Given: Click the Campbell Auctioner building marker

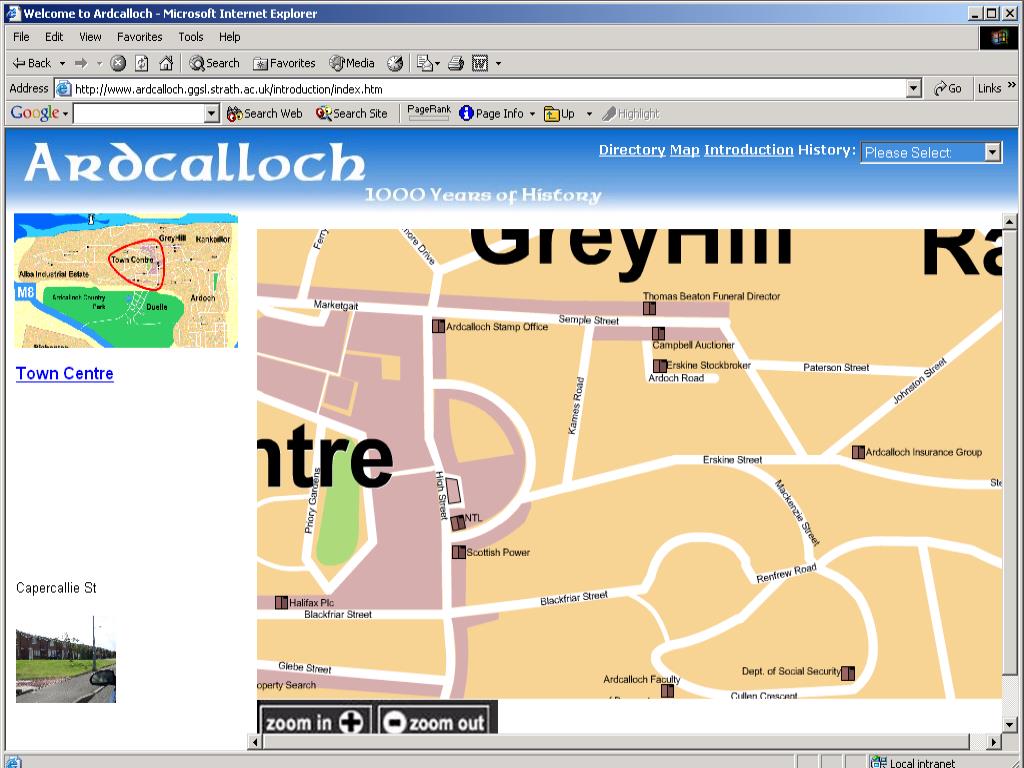Looking at the screenshot, I should point(658,334).
